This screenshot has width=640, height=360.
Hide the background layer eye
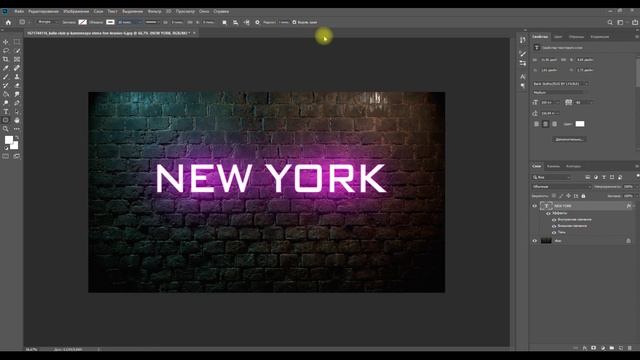pos(535,241)
